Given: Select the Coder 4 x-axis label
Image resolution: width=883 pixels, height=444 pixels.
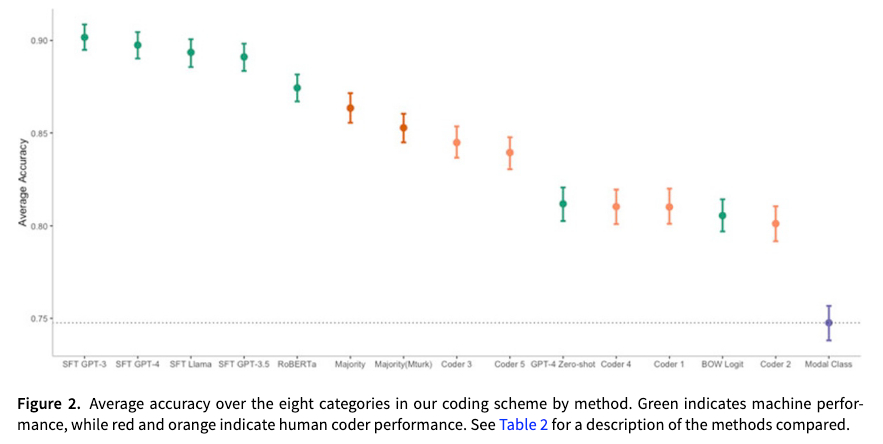Looking at the screenshot, I should [x=616, y=364].
